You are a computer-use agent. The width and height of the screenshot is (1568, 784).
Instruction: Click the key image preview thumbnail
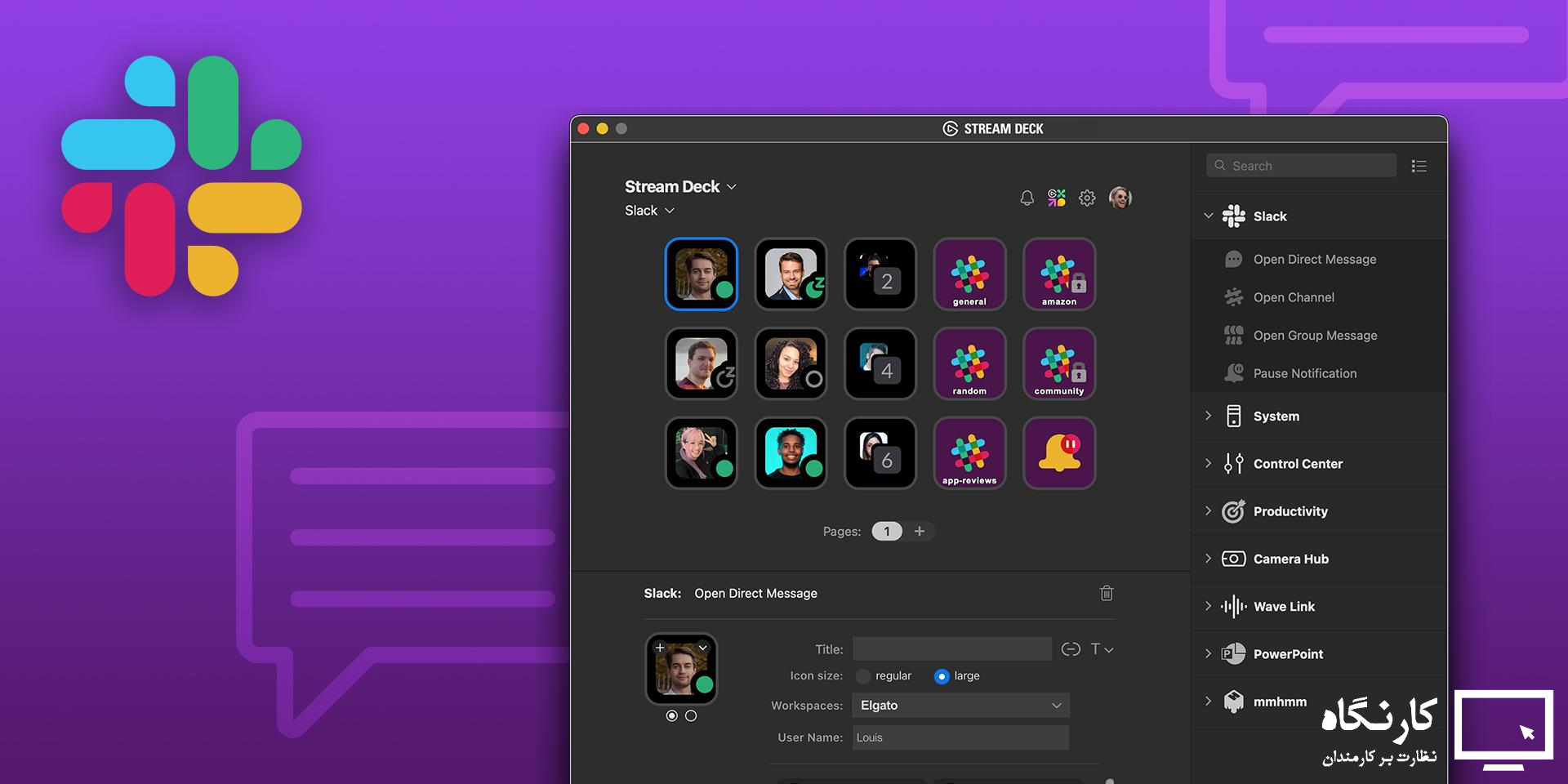[x=682, y=669]
